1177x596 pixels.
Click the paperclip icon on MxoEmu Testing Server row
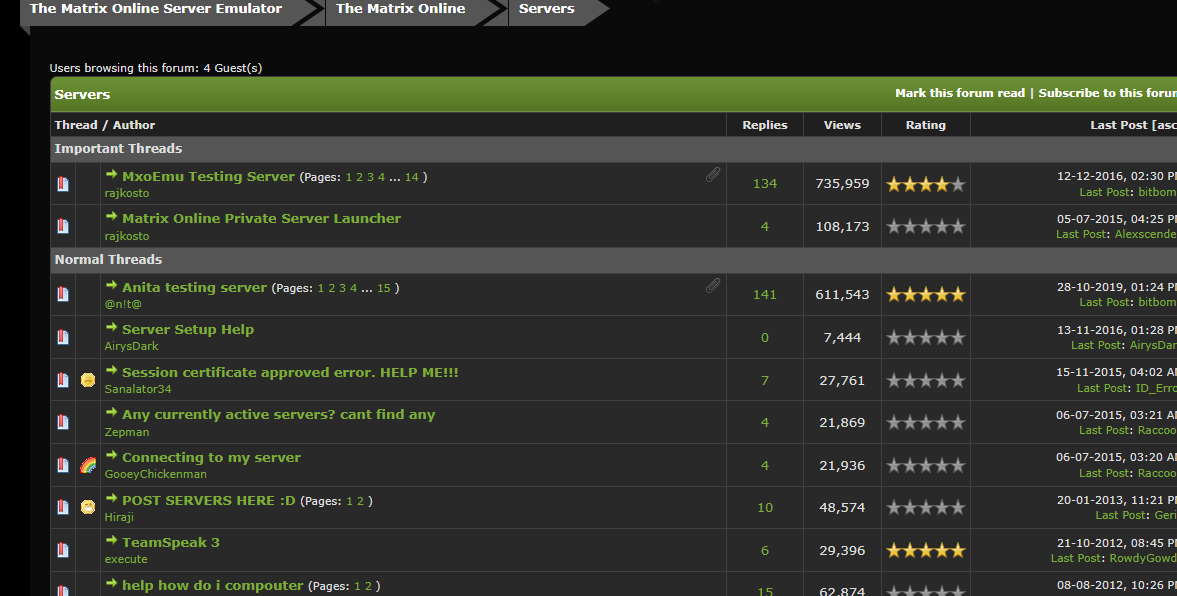(713, 175)
